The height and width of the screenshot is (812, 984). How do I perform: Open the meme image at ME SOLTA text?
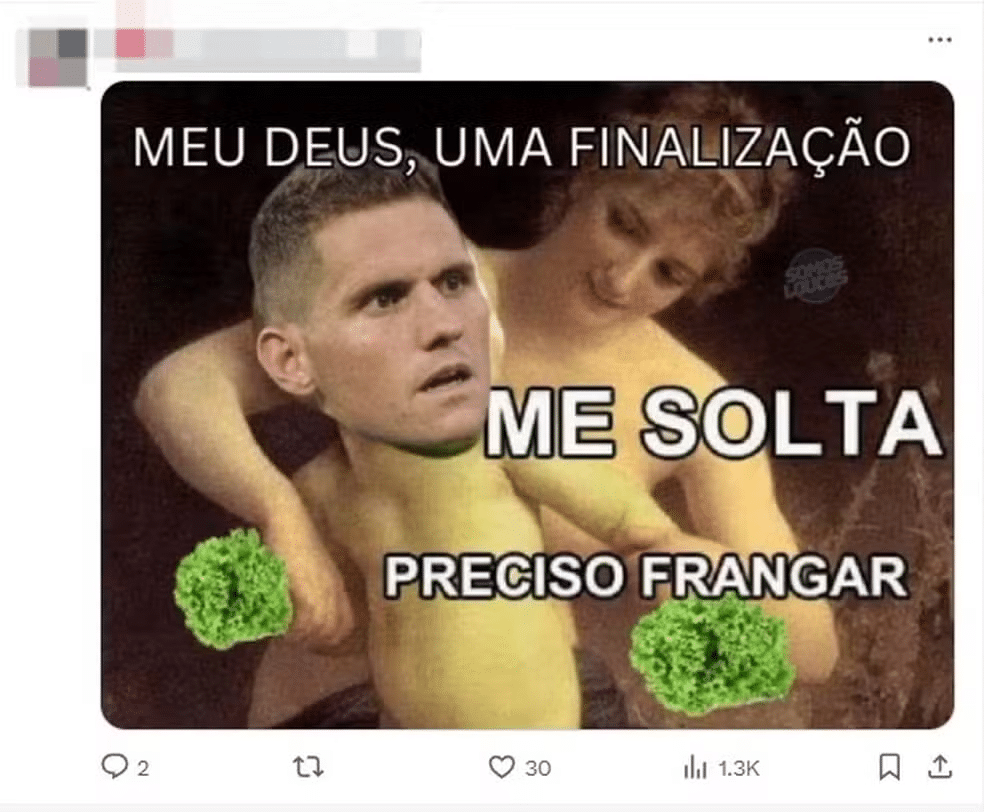point(714,424)
